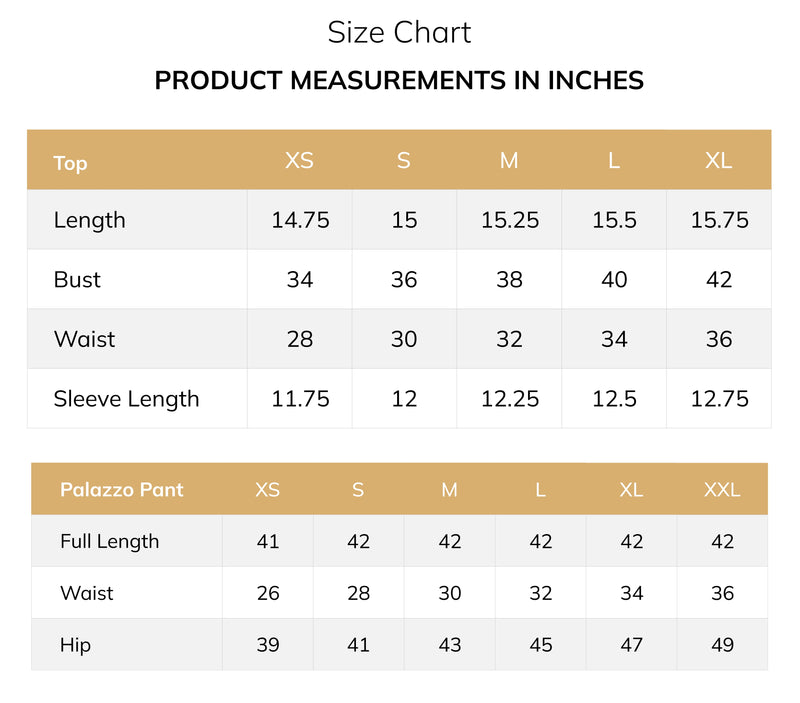Click the Hip value 49 for XXL
Screen dimensions: 800x703
(722, 645)
